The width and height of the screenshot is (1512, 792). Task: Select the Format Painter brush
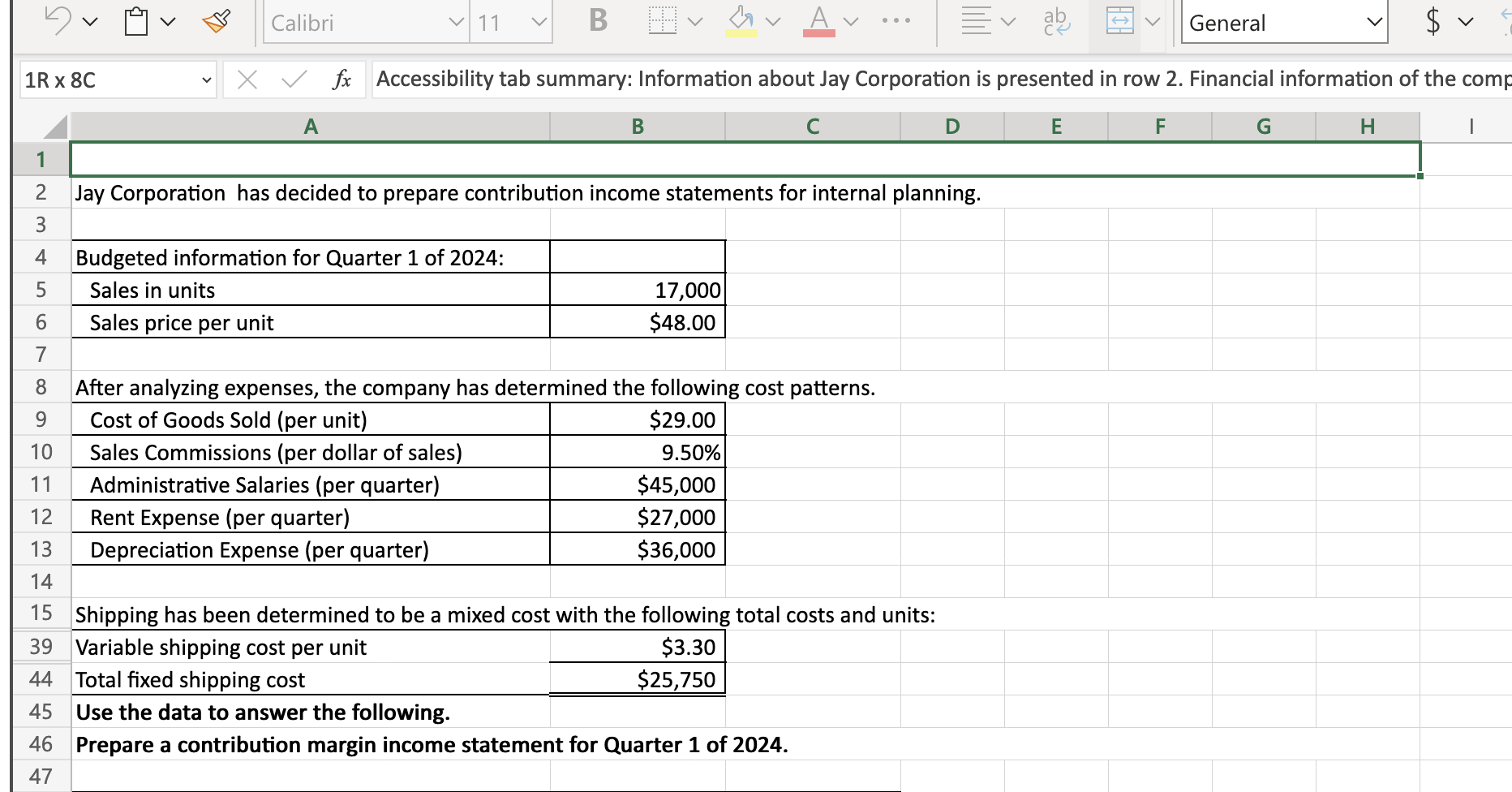(x=217, y=22)
